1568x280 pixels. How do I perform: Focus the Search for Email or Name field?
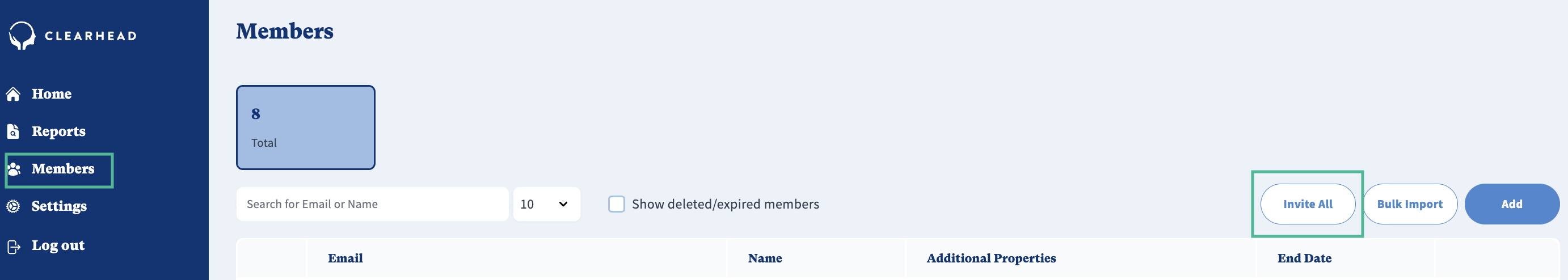tap(372, 204)
